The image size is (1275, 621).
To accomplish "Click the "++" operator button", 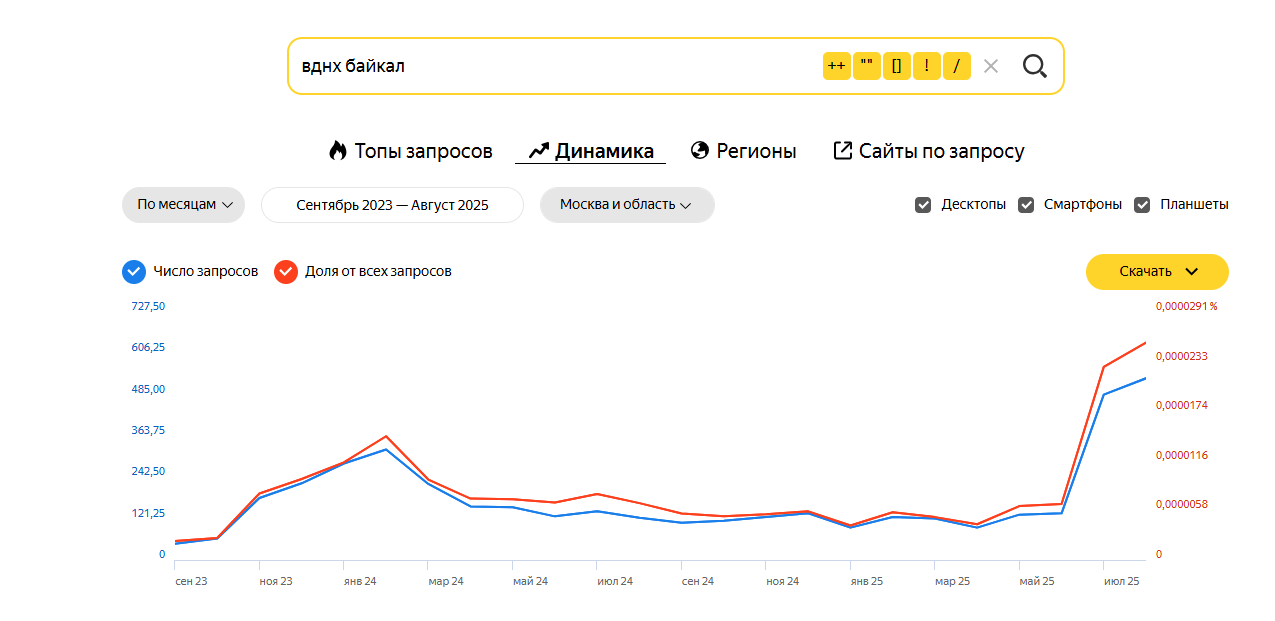I will [x=836, y=66].
